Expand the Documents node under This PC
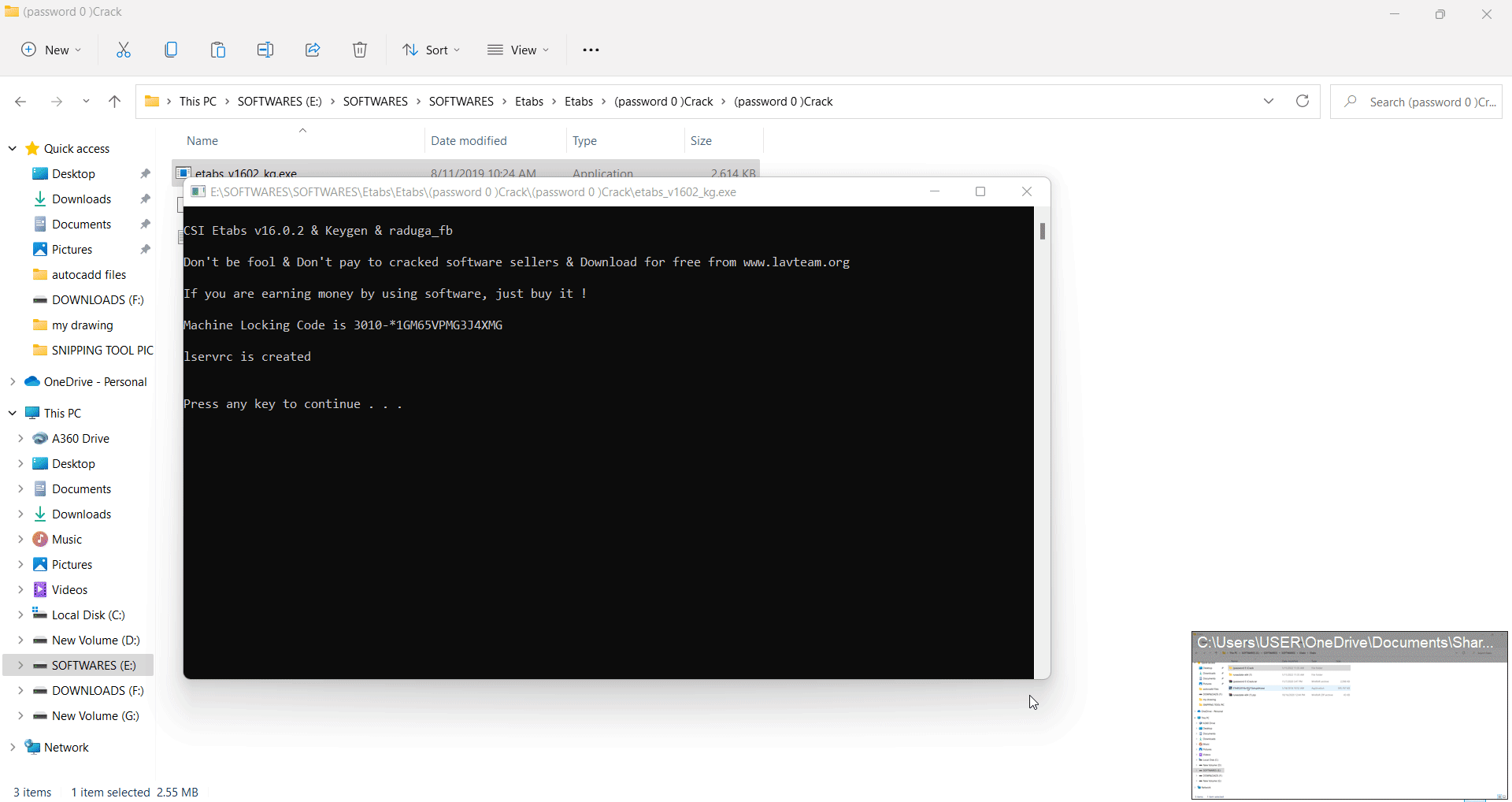This screenshot has width=1512, height=802. coord(20,489)
